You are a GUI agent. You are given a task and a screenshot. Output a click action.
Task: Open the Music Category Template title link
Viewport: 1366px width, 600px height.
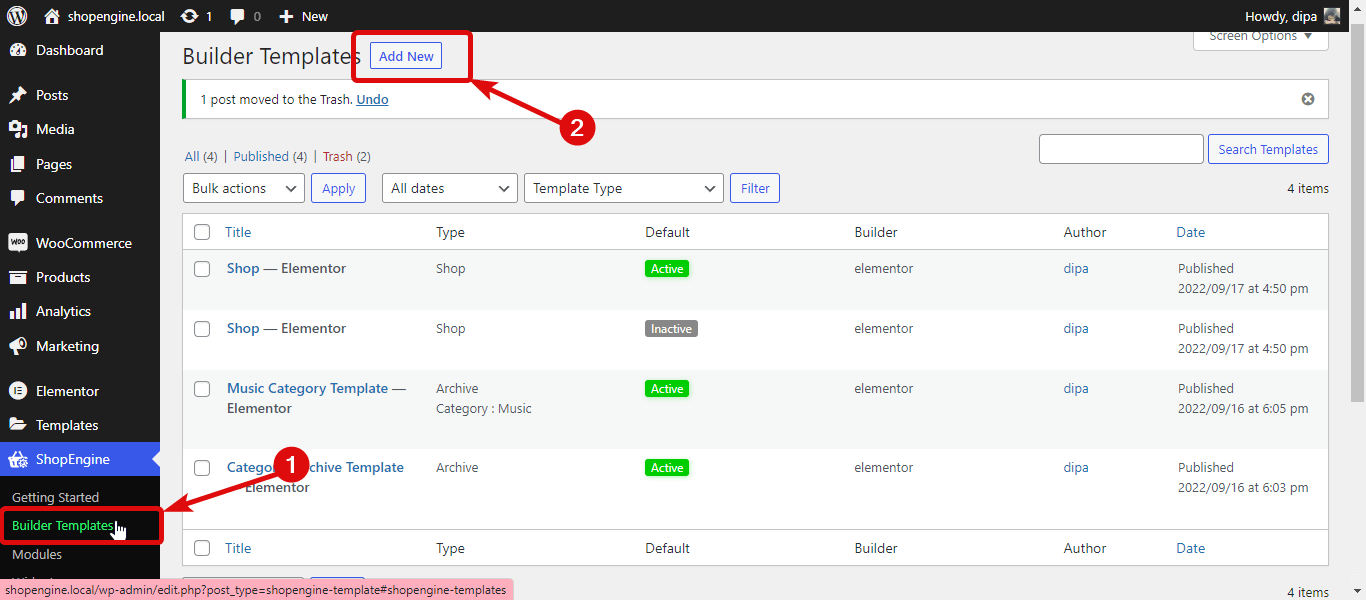[x=307, y=388]
